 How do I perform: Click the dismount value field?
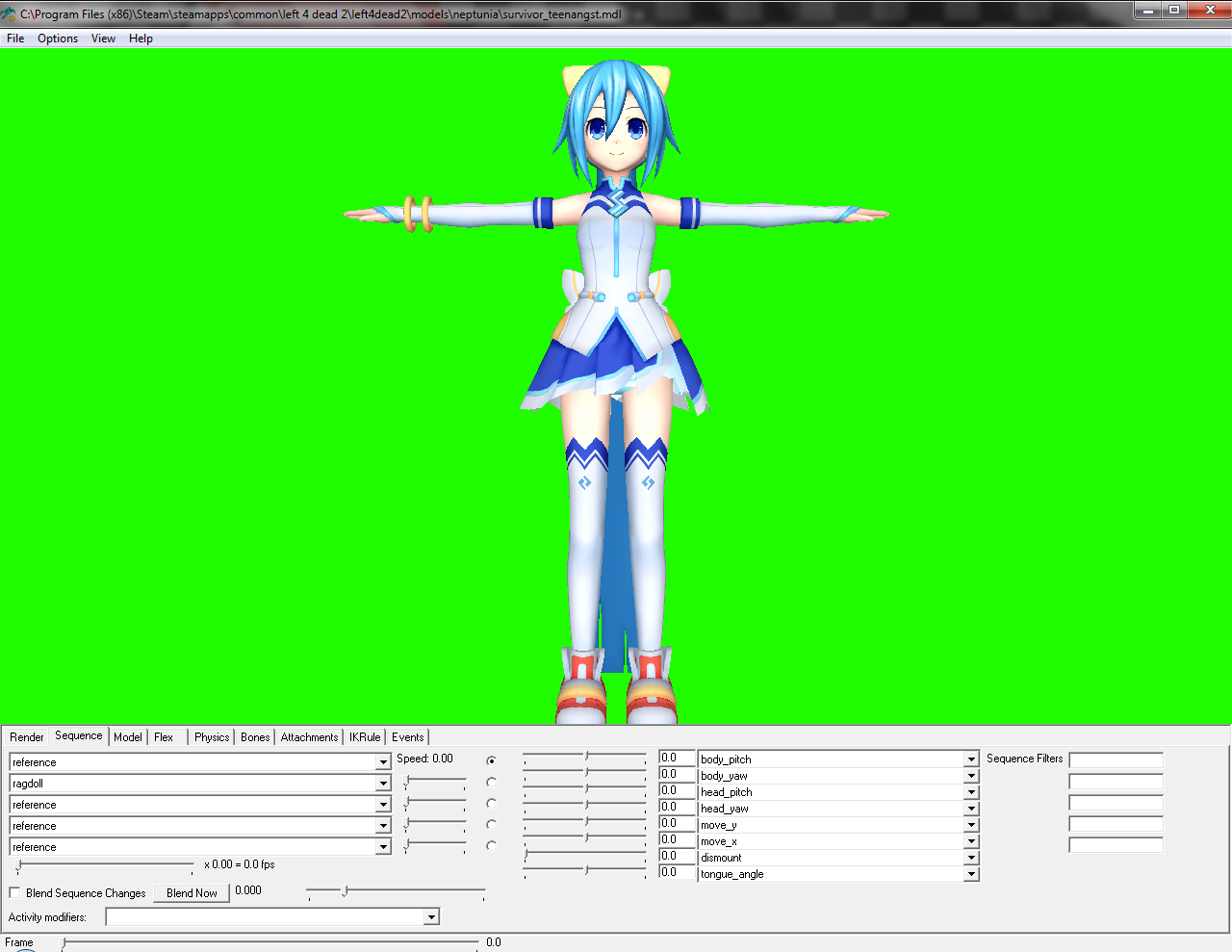(x=677, y=857)
